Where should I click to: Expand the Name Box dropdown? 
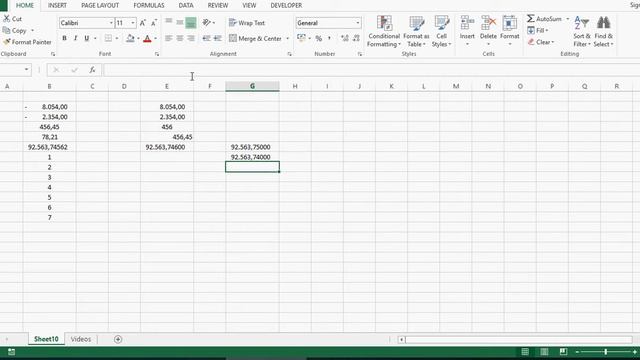point(27,69)
